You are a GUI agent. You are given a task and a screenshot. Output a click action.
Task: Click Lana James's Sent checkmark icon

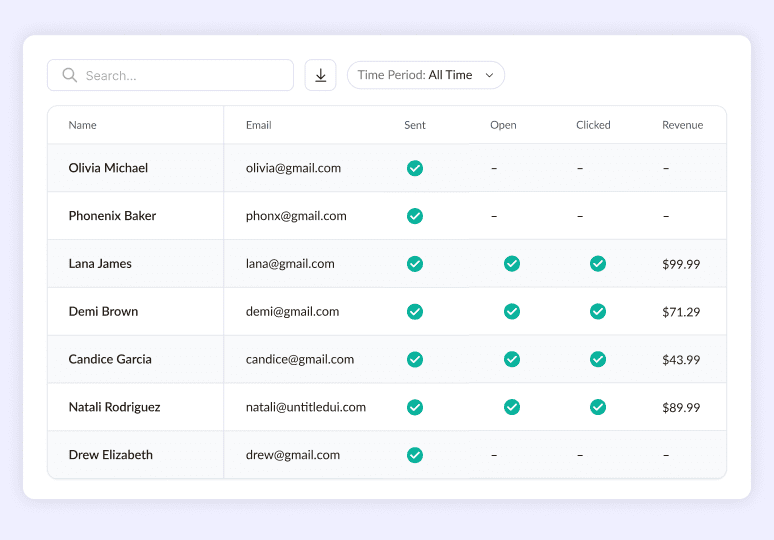(415, 264)
